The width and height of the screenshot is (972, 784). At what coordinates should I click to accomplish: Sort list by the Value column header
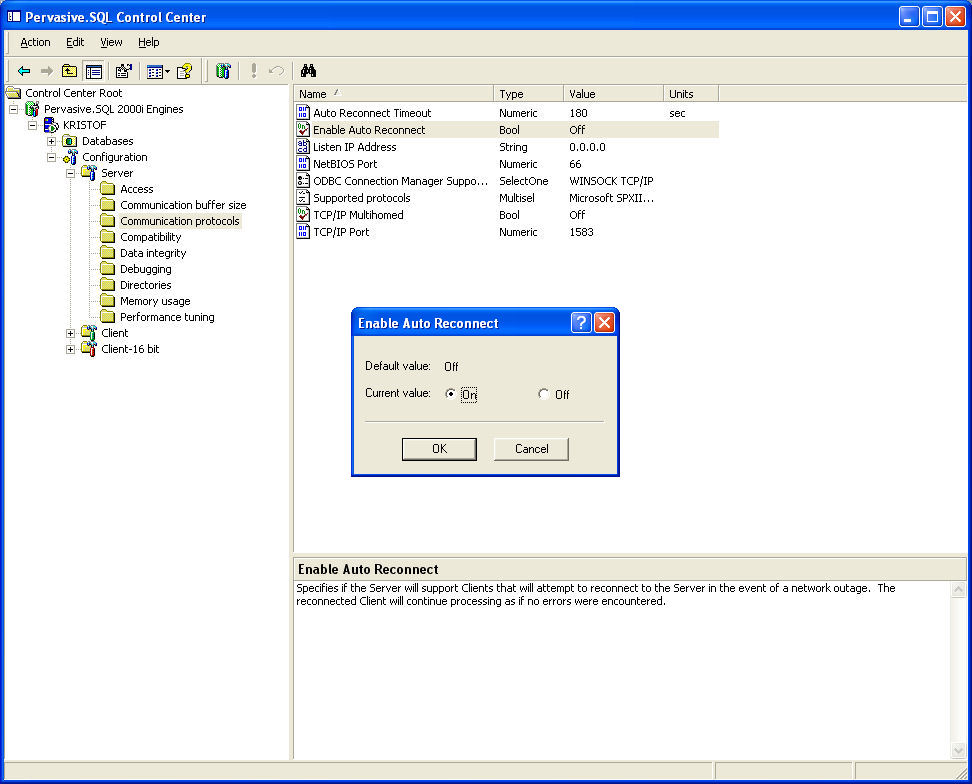pyautogui.click(x=614, y=94)
